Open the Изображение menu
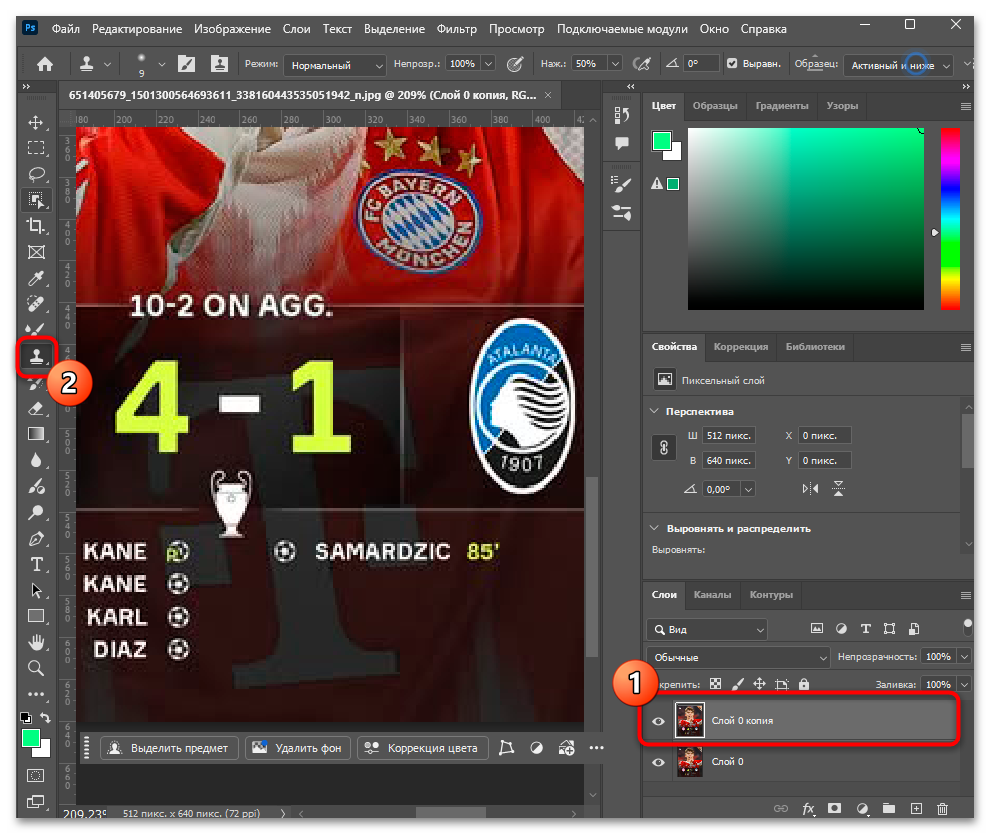The image size is (990, 834). (x=232, y=29)
